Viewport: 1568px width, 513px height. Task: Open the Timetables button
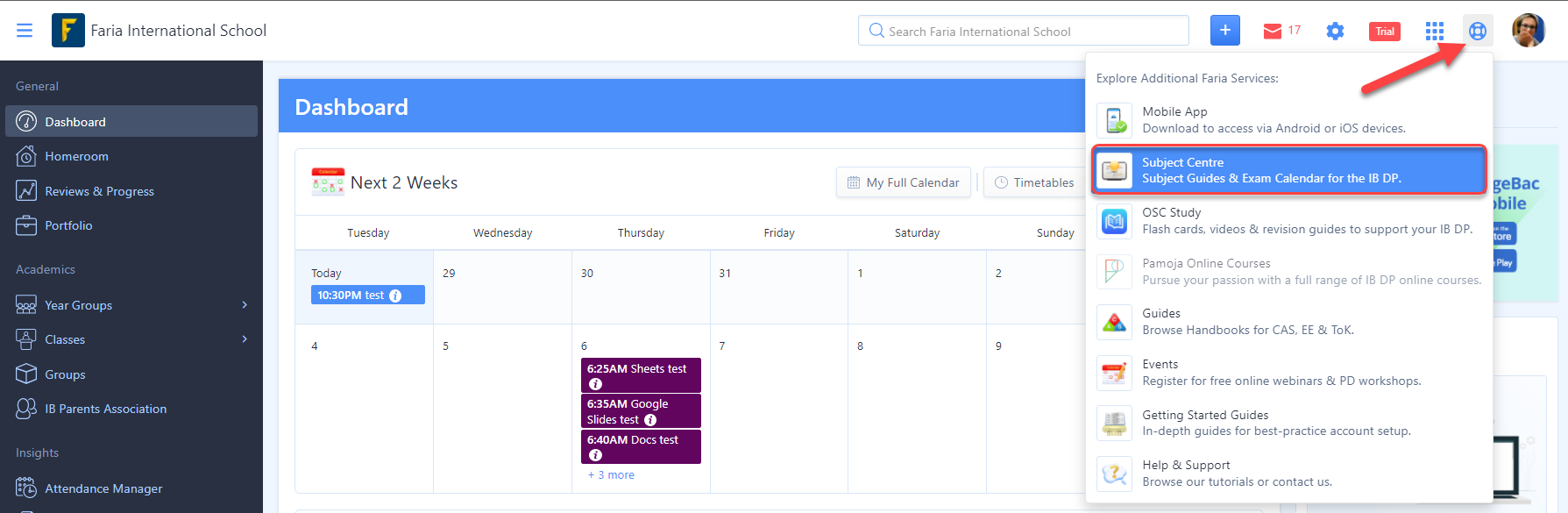pyautogui.click(x=1034, y=182)
